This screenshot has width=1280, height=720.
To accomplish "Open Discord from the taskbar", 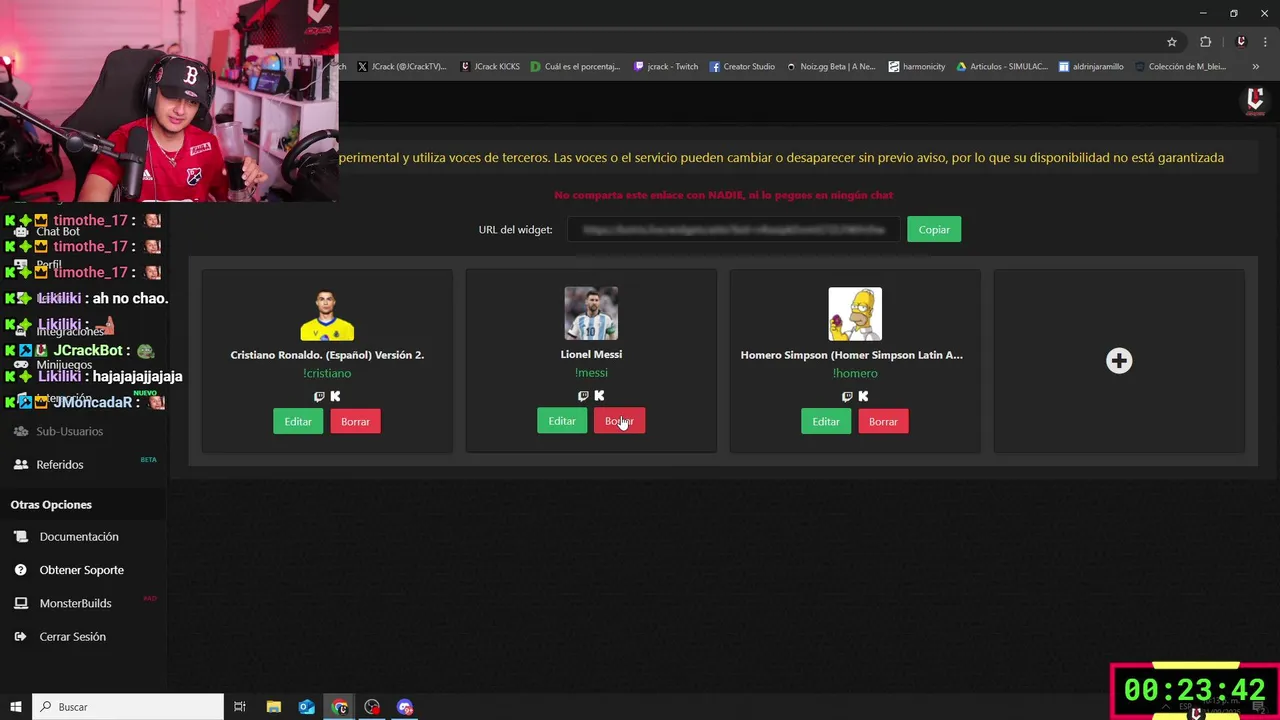I will [405, 707].
